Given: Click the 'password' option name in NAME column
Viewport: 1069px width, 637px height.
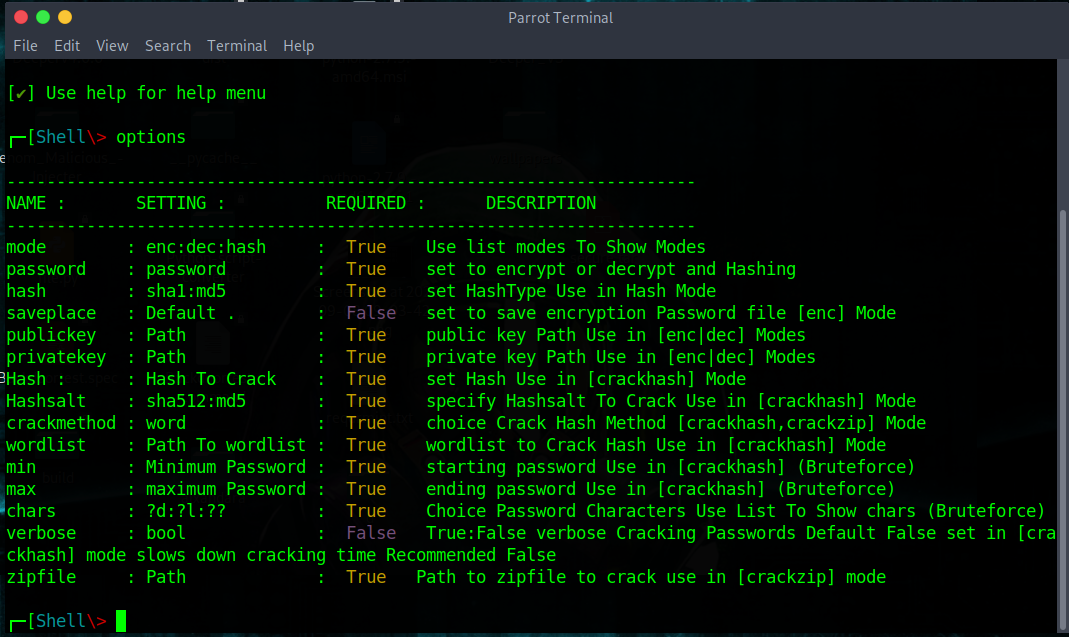Looking at the screenshot, I should point(46,269).
